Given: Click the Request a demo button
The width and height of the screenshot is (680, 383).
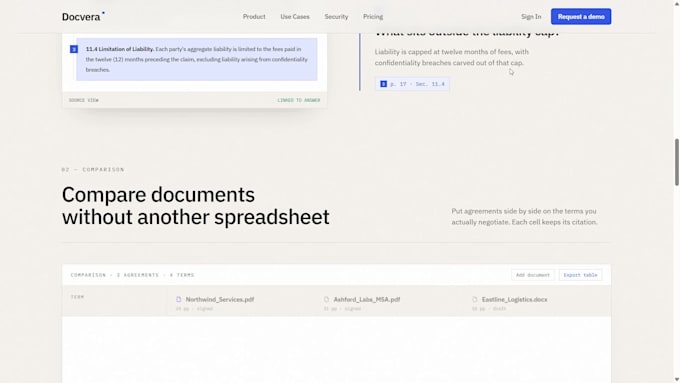Looking at the screenshot, I should click(581, 16).
